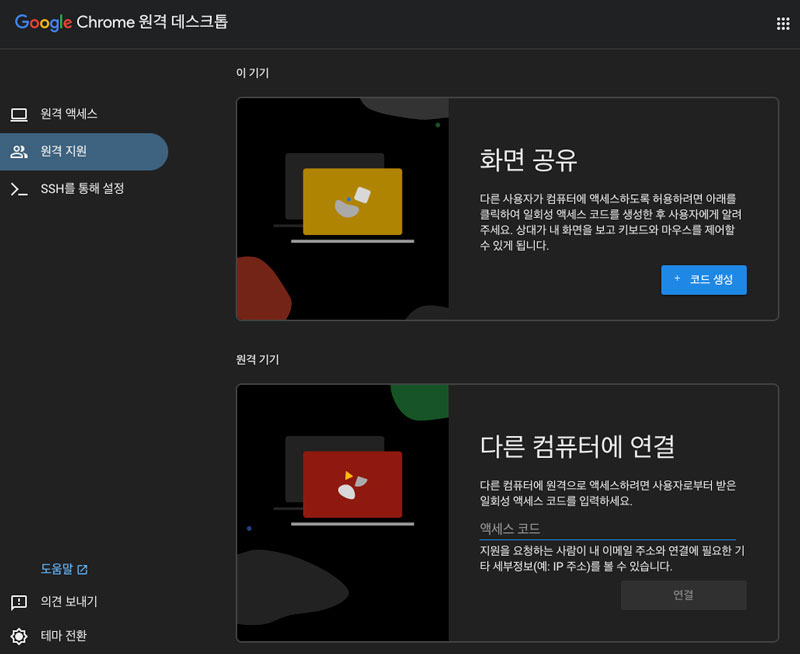Click the 원격 기기 section label
The height and width of the screenshot is (654, 800).
257,360
